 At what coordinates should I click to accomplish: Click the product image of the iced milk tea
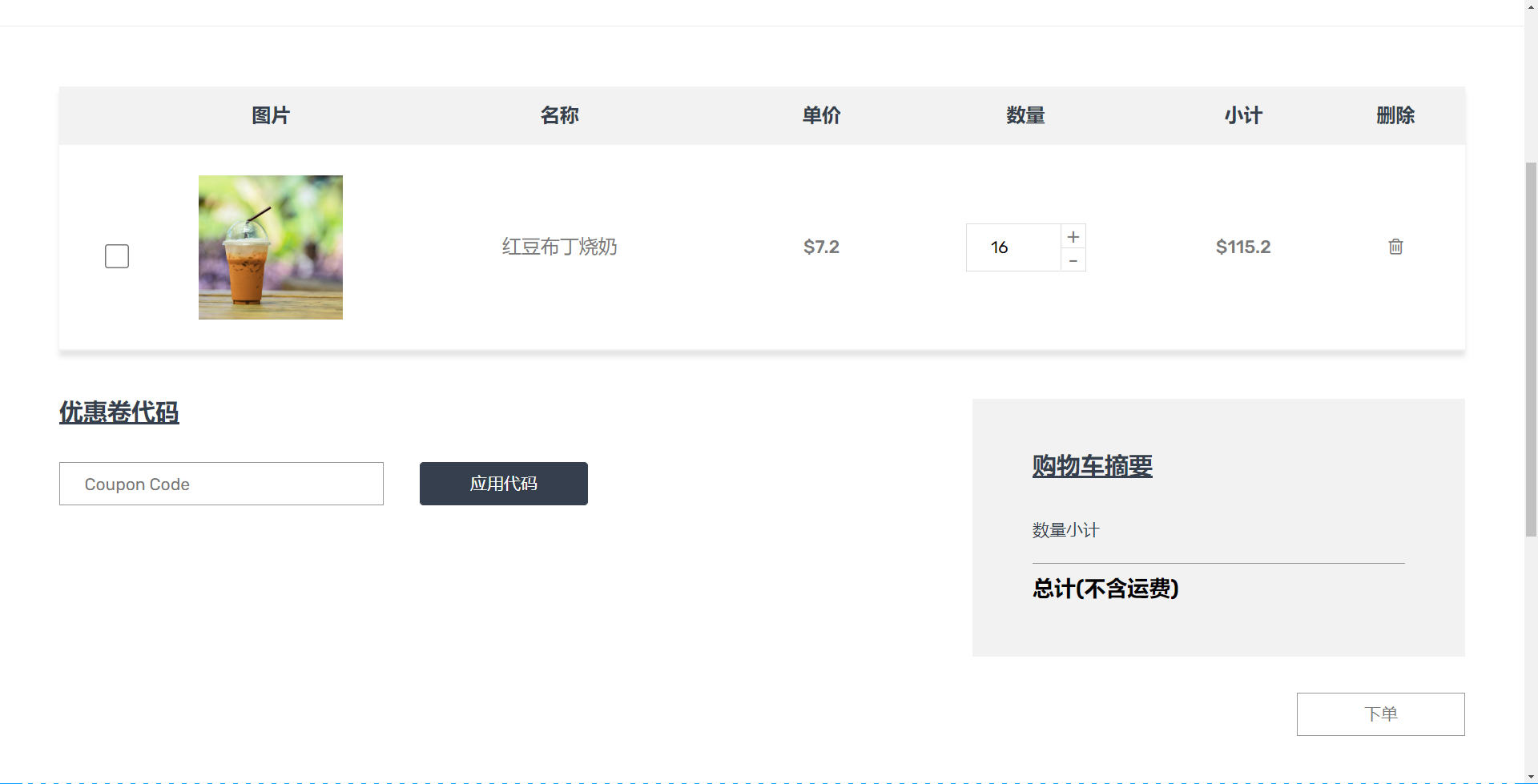270,247
